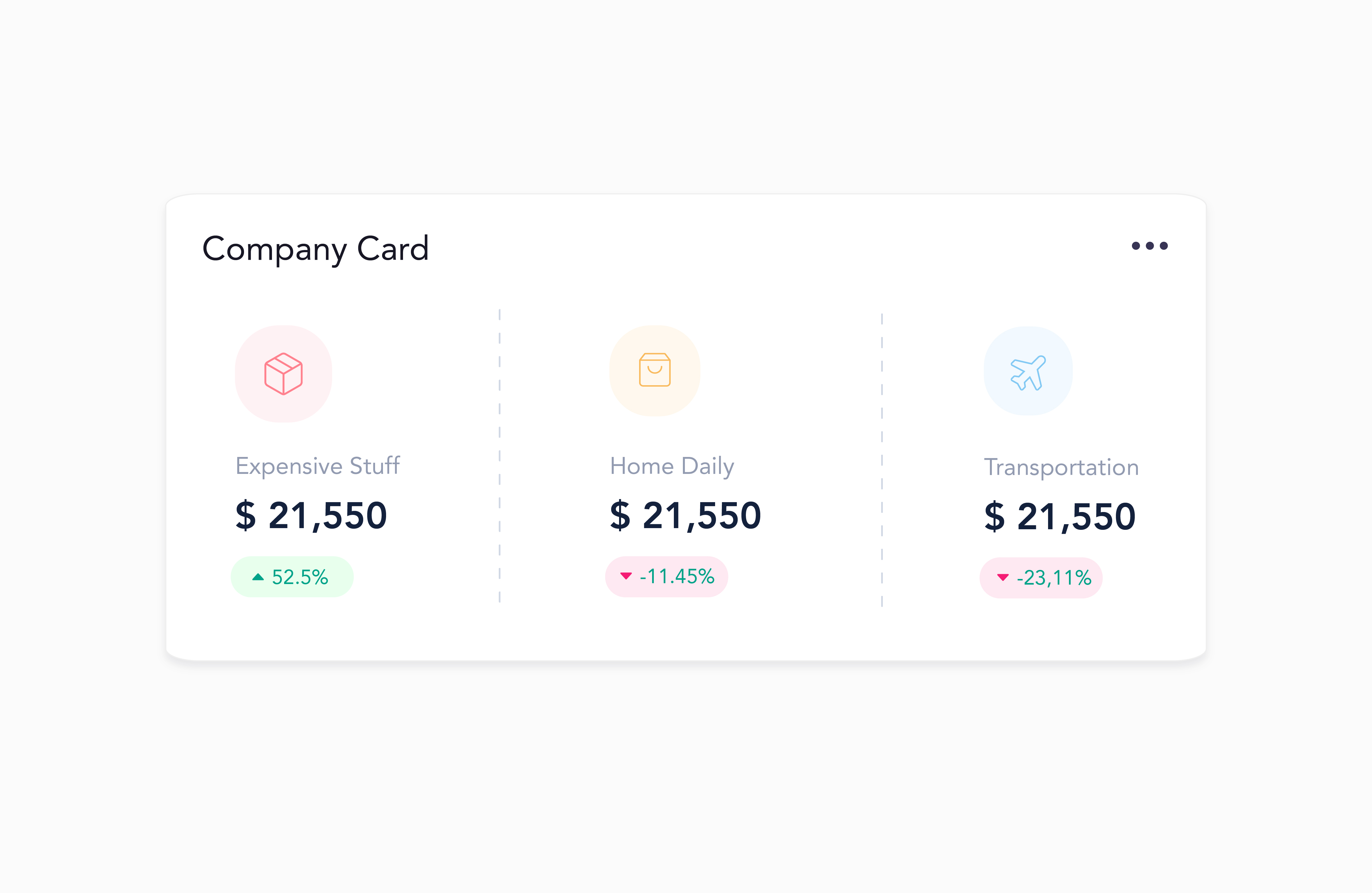Click the Transportation $ 21,550 amount
This screenshot has height=893, width=1372.
tap(1060, 517)
